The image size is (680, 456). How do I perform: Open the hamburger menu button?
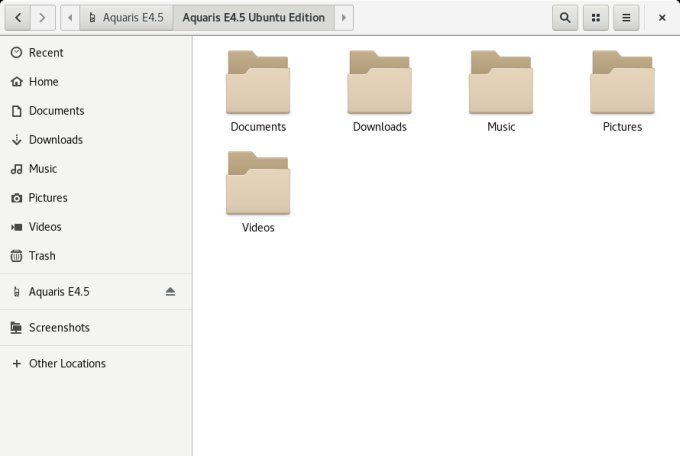[626, 18]
